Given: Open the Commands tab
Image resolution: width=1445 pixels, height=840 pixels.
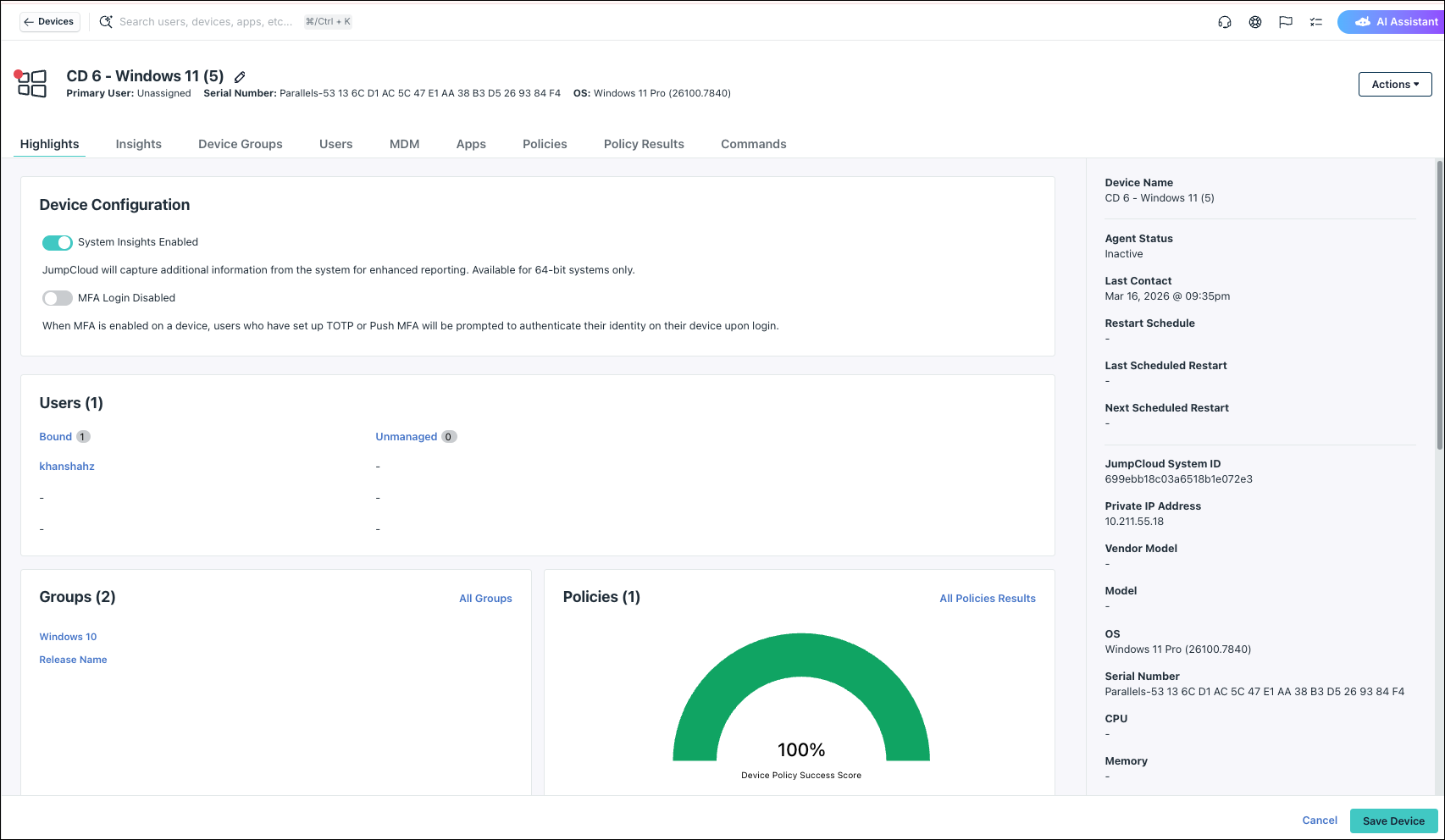Looking at the screenshot, I should [754, 144].
